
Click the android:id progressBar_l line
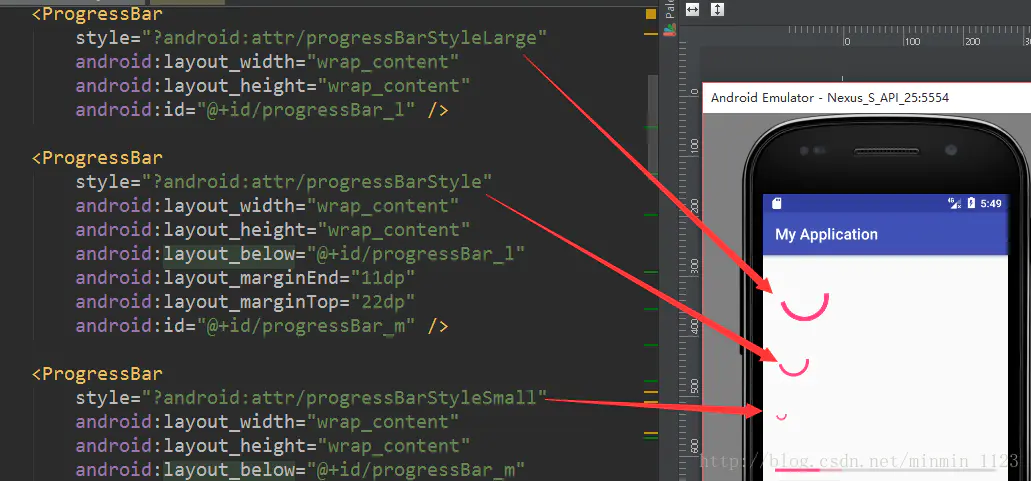pyautogui.click(x=262, y=110)
